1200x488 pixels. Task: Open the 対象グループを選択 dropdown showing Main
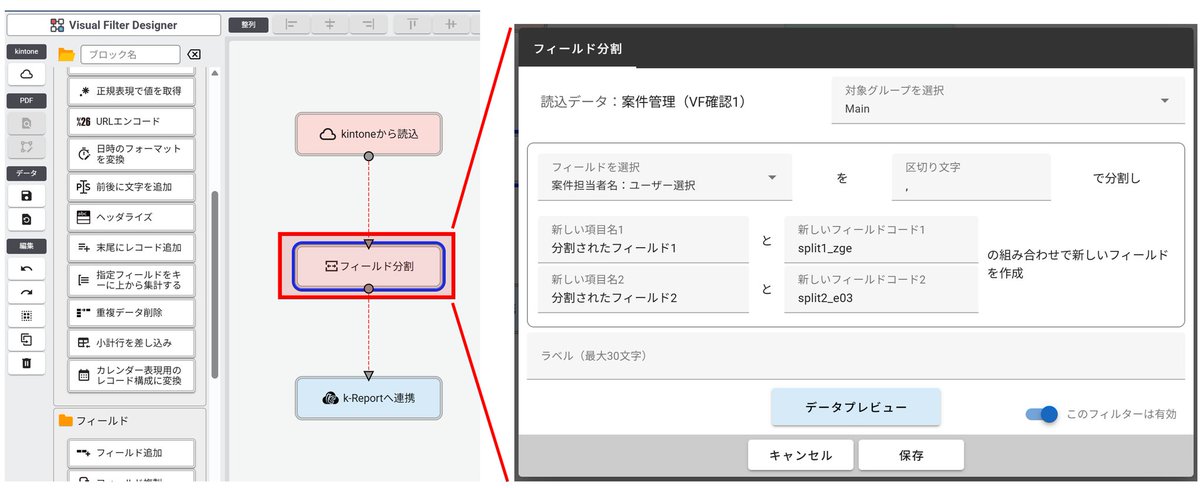point(1008,100)
